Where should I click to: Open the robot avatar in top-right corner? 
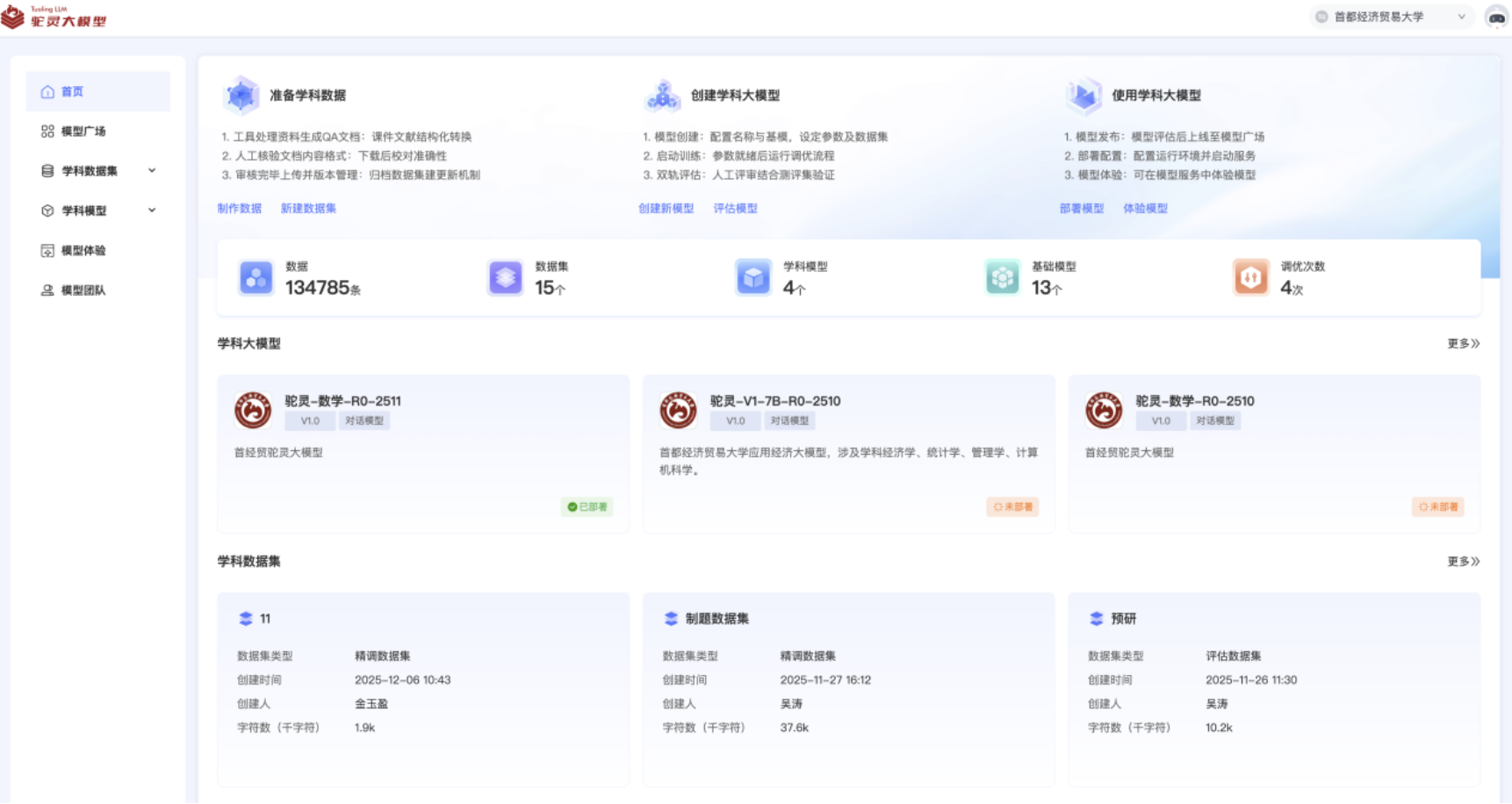pos(1495,17)
